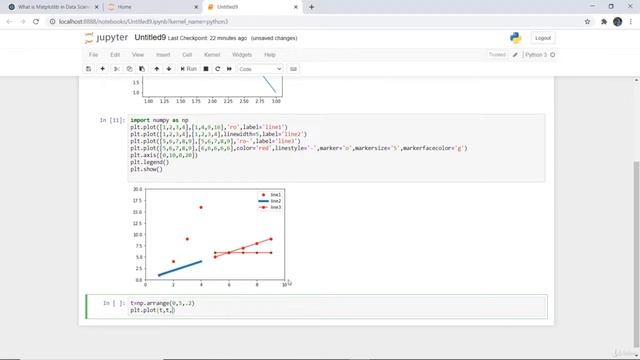Bookmark this page star icon

587,22
